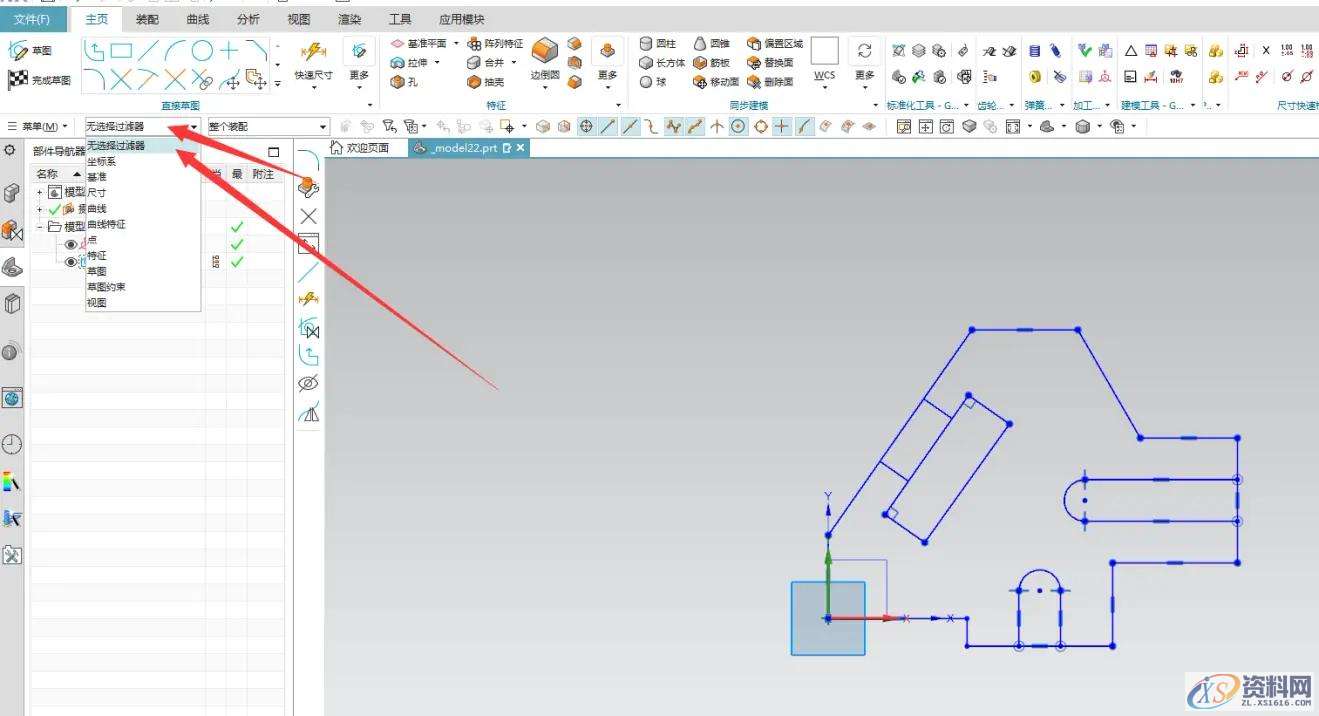Collapse the expanded 模型 folder tree node
Screen dimensions: 1319x716
click(40, 227)
